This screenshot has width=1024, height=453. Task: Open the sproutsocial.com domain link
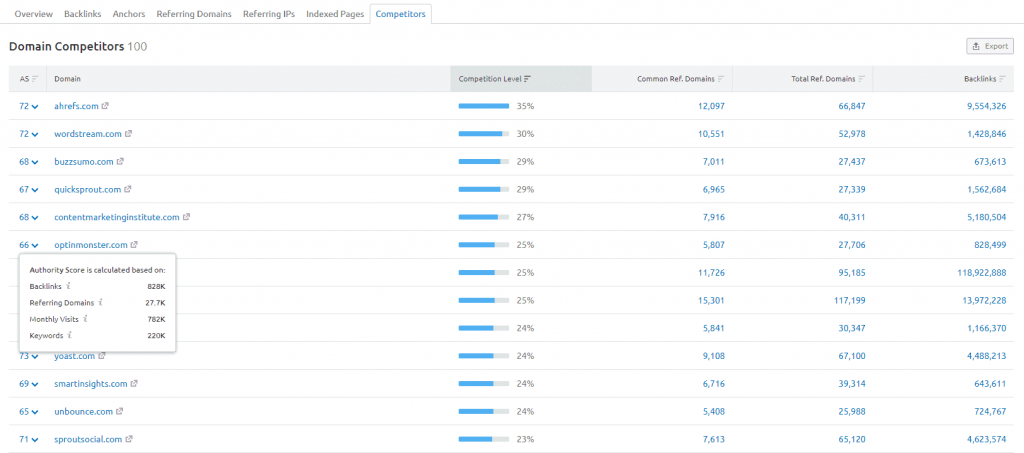[88, 439]
